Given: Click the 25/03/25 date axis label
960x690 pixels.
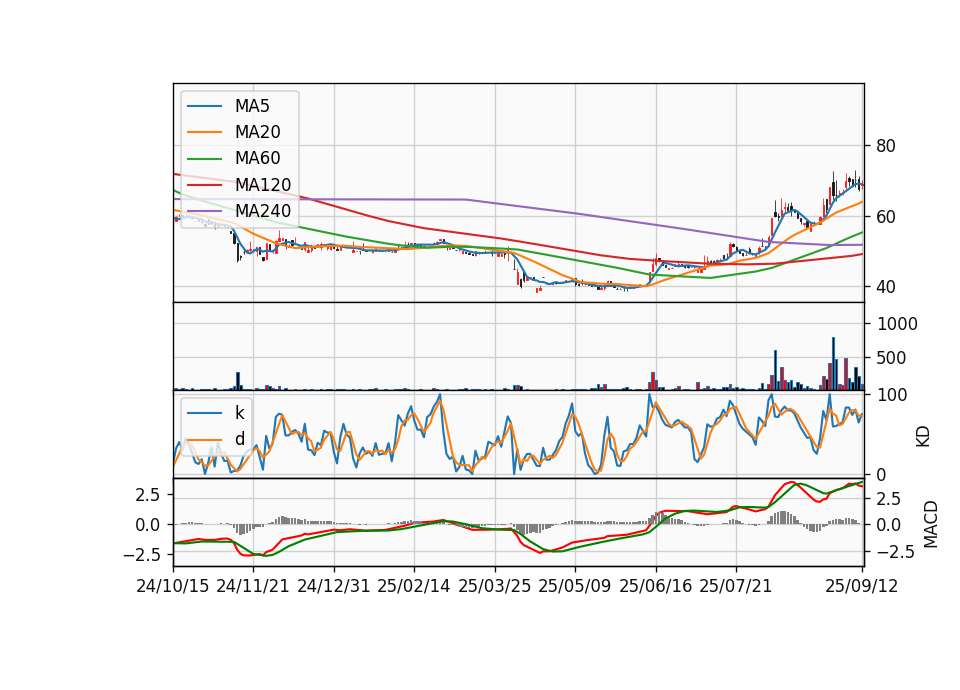Looking at the screenshot, I should tap(494, 586).
